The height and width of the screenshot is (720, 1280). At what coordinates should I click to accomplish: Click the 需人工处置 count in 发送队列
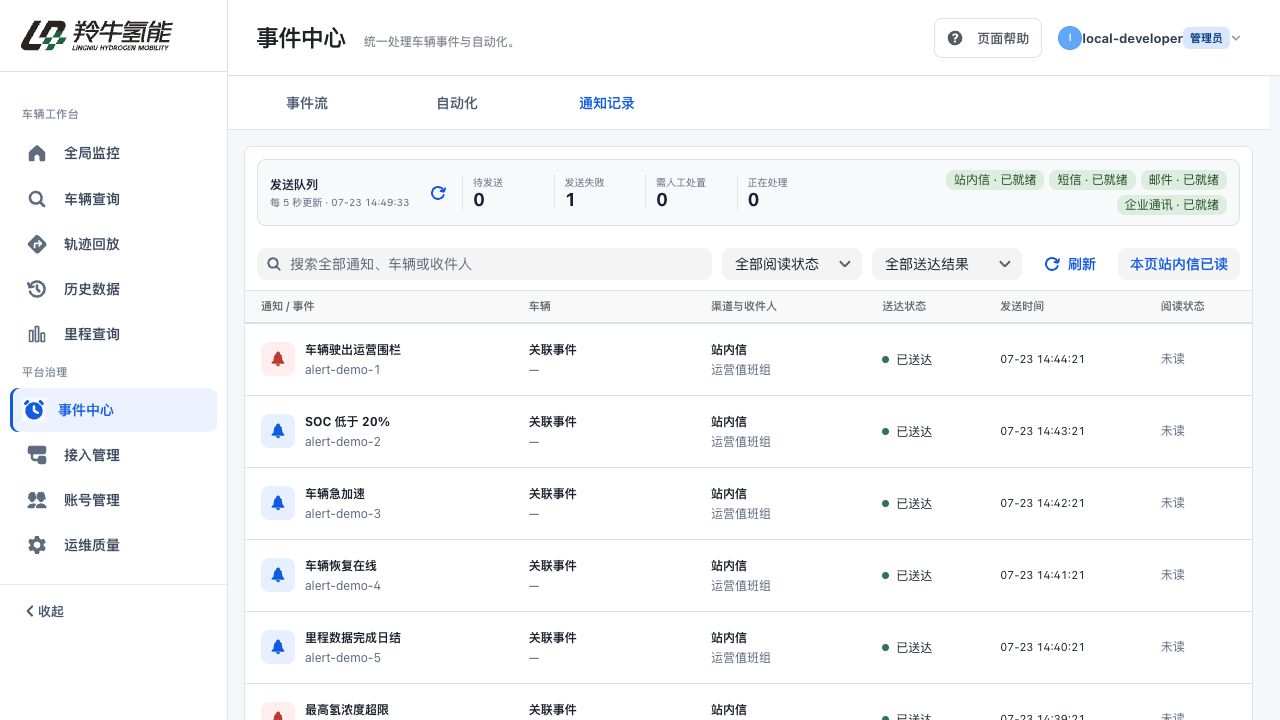(662, 200)
